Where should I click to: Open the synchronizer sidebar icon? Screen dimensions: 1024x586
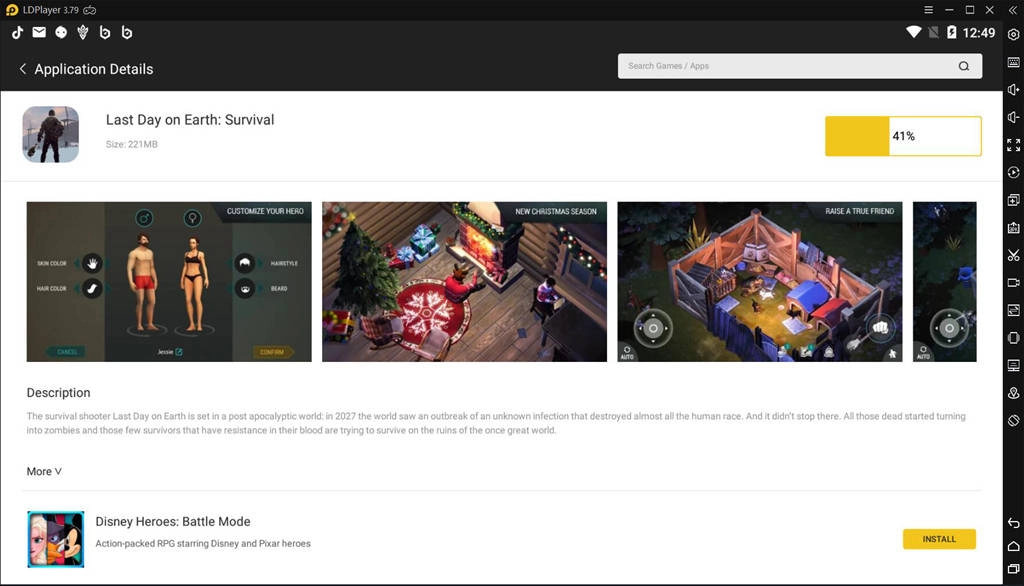pos(1014,310)
